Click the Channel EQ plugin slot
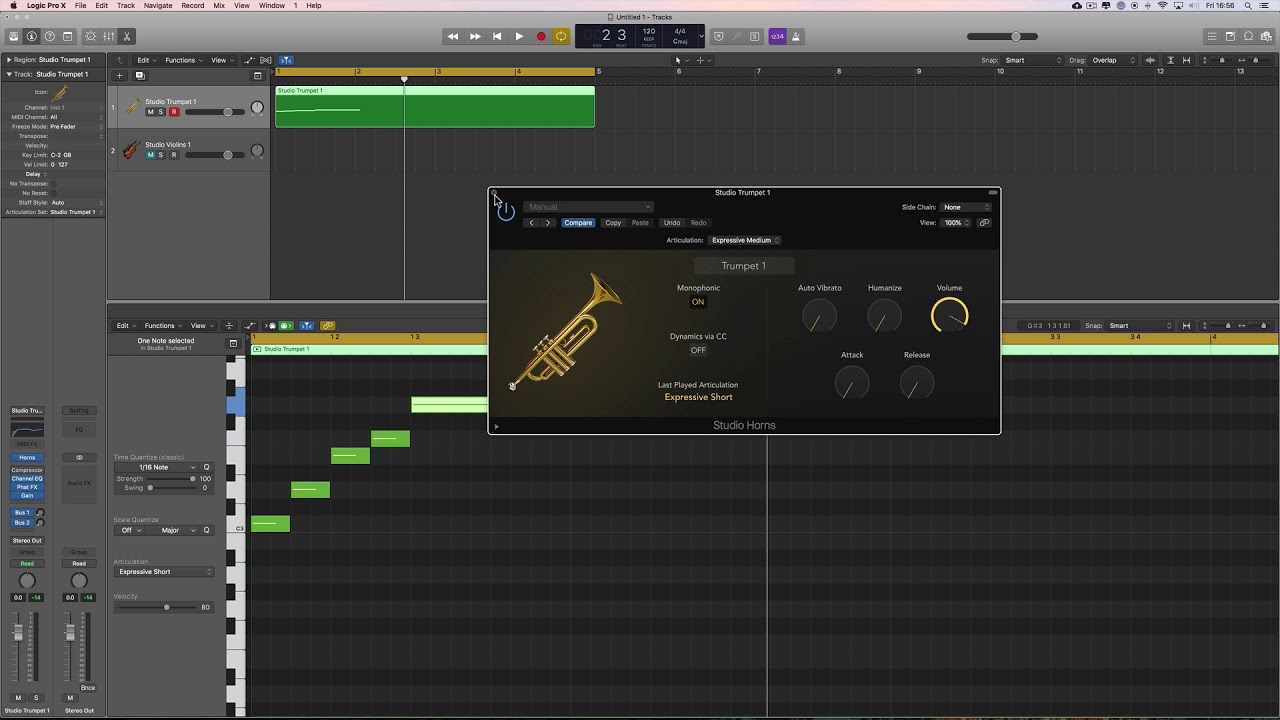The width and height of the screenshot is (1280, 720). click(x=27, y=478)
